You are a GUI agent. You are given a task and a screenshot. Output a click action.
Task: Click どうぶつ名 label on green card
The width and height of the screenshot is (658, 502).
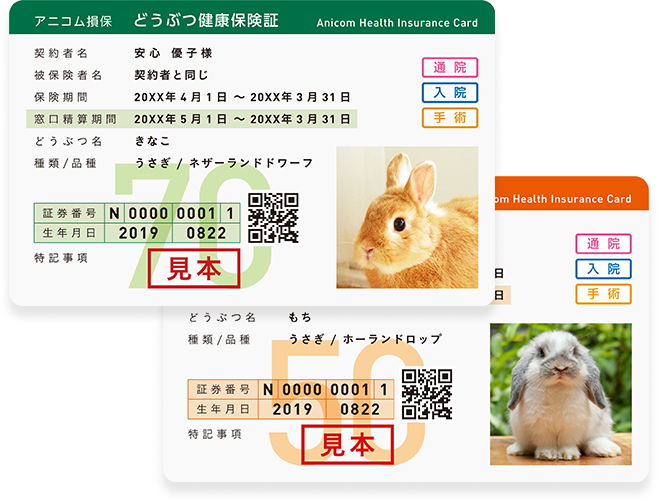click(68, 141)
